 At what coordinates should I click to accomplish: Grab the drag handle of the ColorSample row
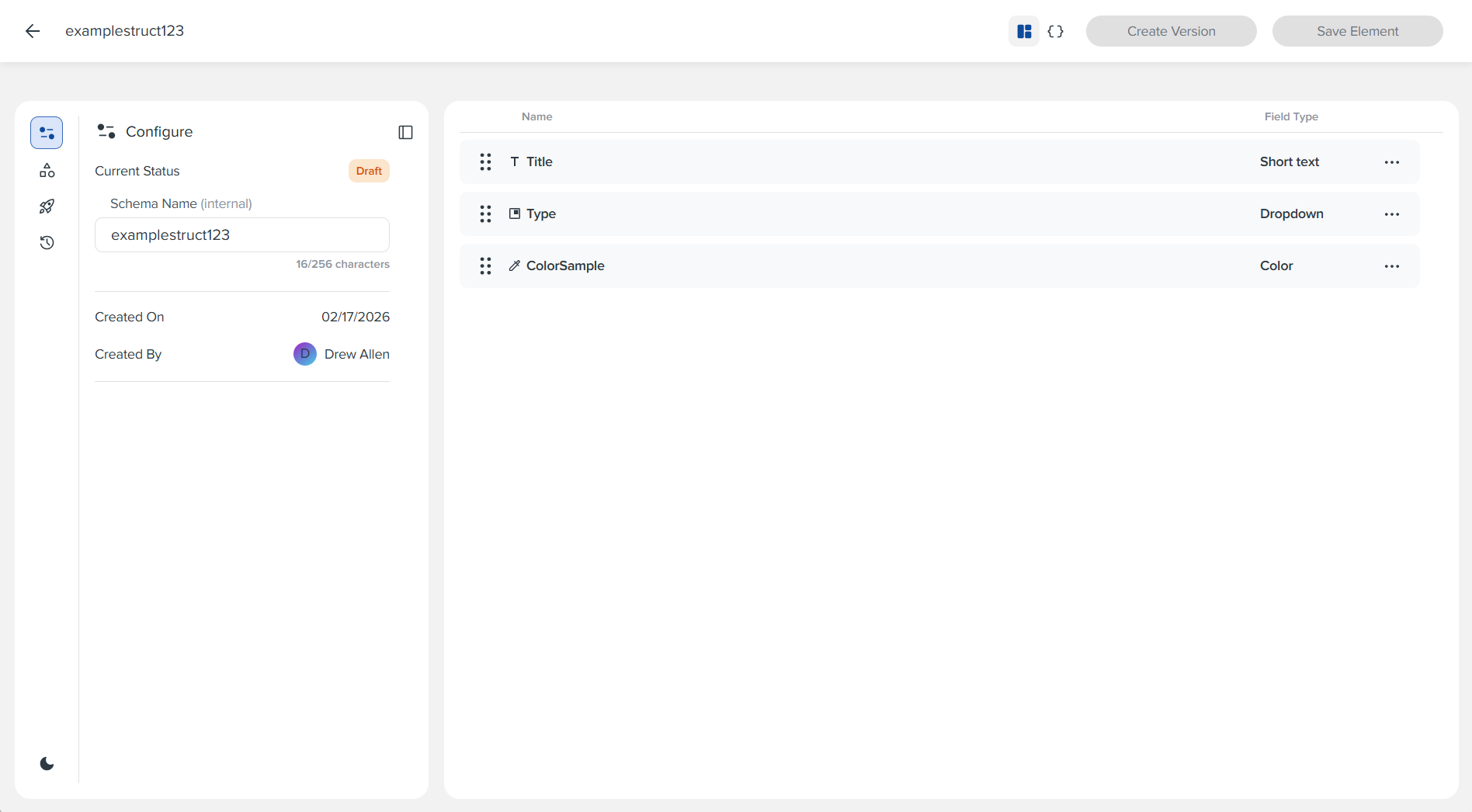(485, 265)
